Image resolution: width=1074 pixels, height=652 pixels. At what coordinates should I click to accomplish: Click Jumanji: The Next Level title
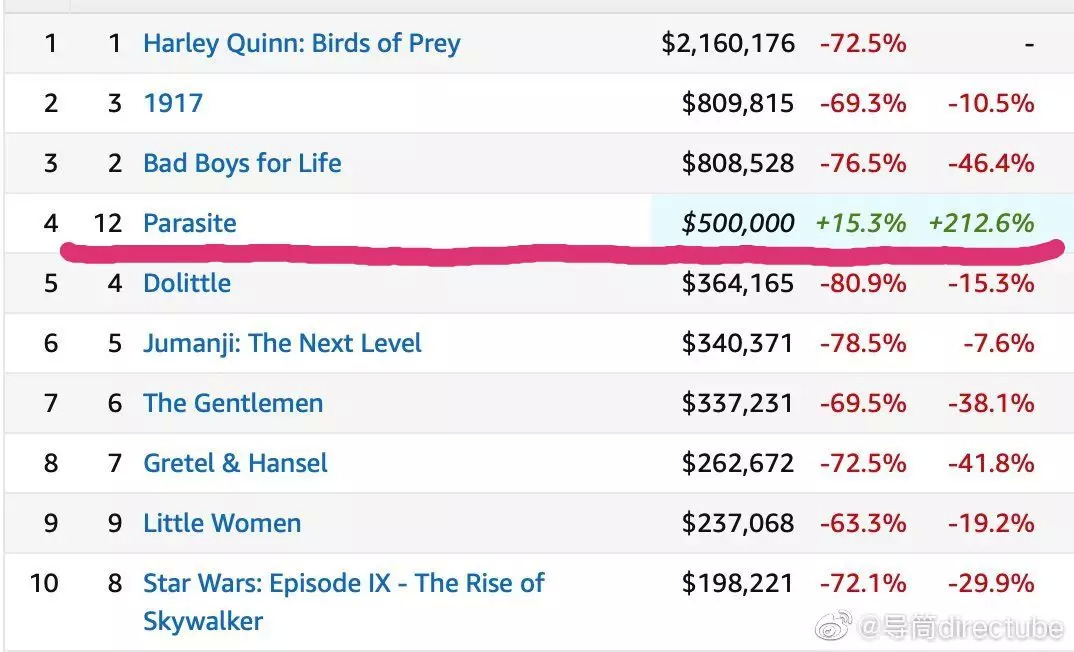(x=282, y=343)
